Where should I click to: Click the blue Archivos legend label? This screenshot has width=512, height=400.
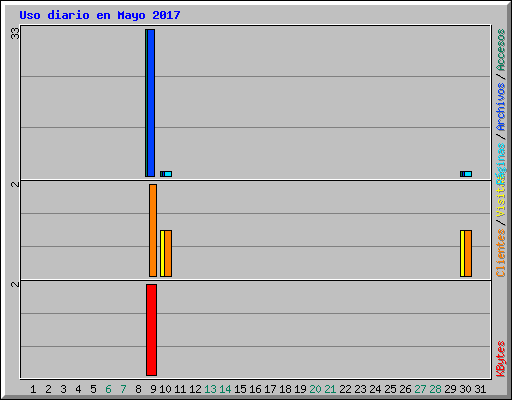[x=501, y=107]
